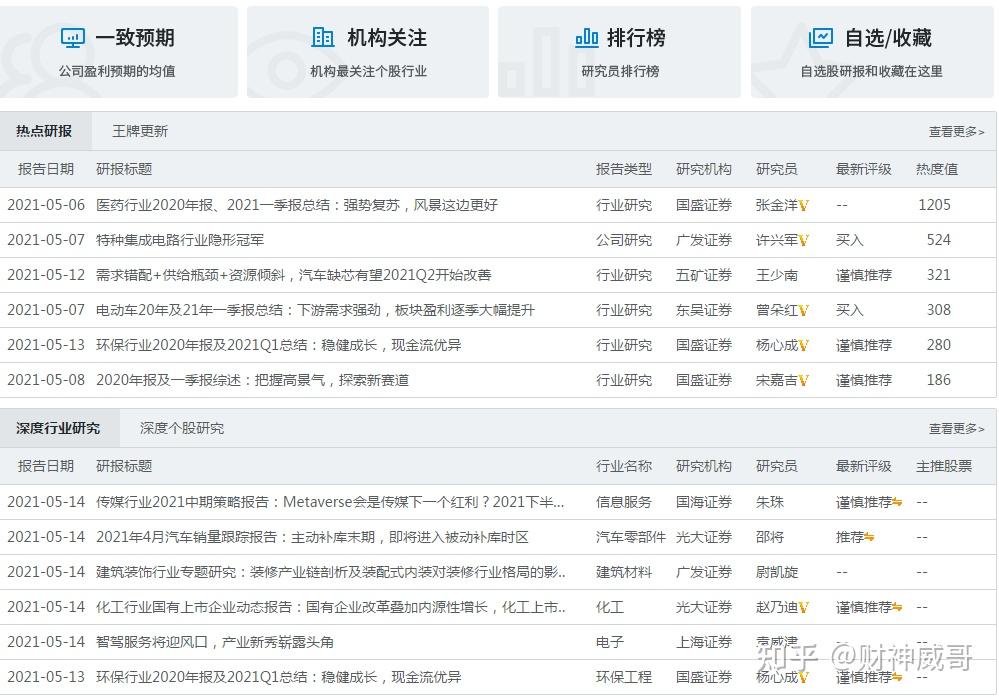Open report 2021年4月汽车销量跟踪报告
This screenshot has width=999, height=698.
(312, 537)
